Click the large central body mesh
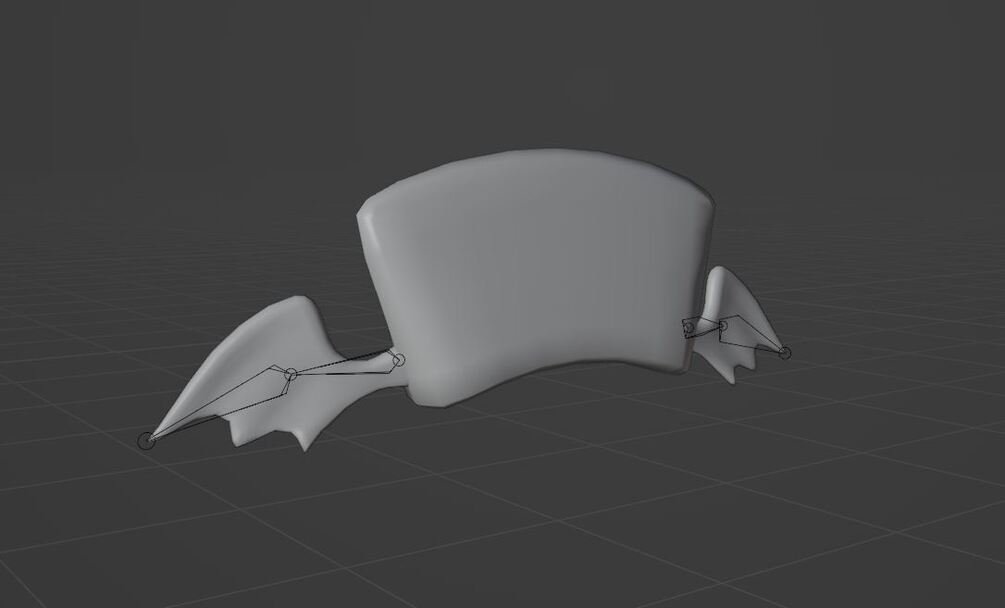 pyautogui.click(x=538, y=275)
